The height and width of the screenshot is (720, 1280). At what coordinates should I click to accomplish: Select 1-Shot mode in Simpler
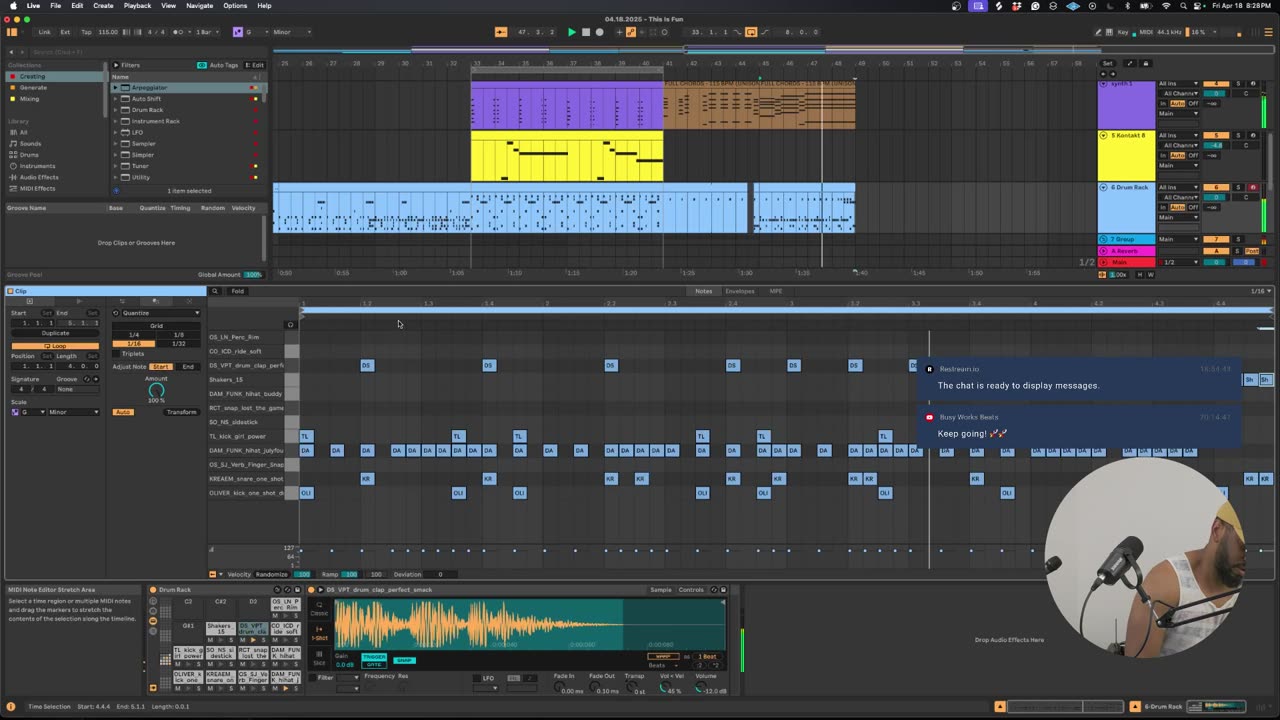pos(319,636)
